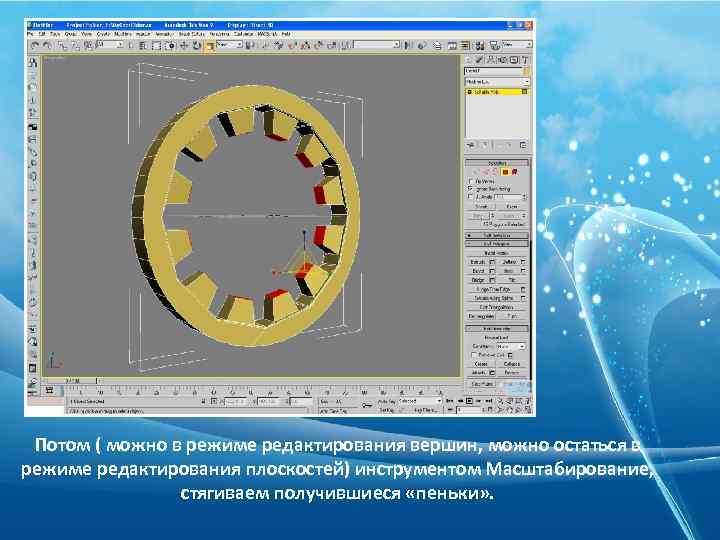Image resolution: width=720 pixels, height=540 pixels.
Task: Toggle the Snaps toggle icon
Action: [x=292, y=45]
